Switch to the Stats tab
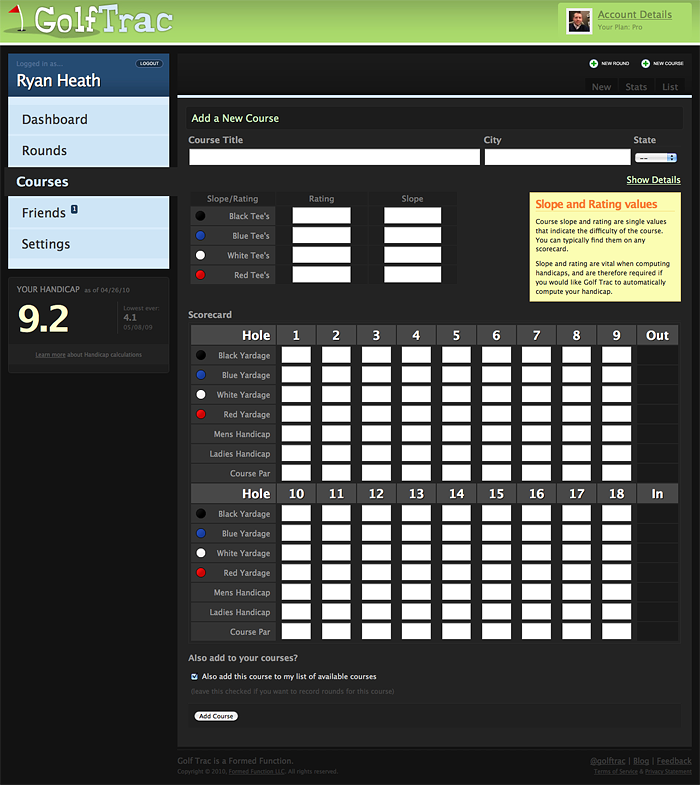This screenshot has height=785, width=700. click(x=636, y=87)
